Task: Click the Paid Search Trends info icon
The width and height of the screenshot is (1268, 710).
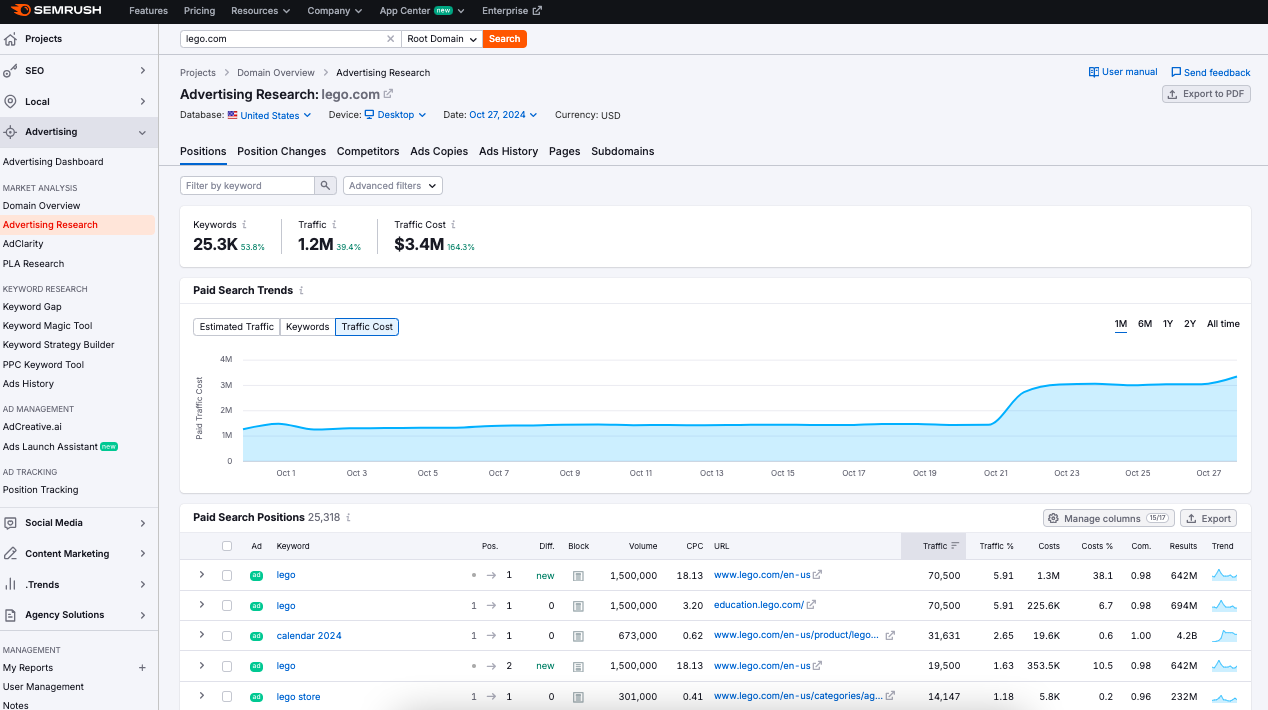Action: coord(301,291)
